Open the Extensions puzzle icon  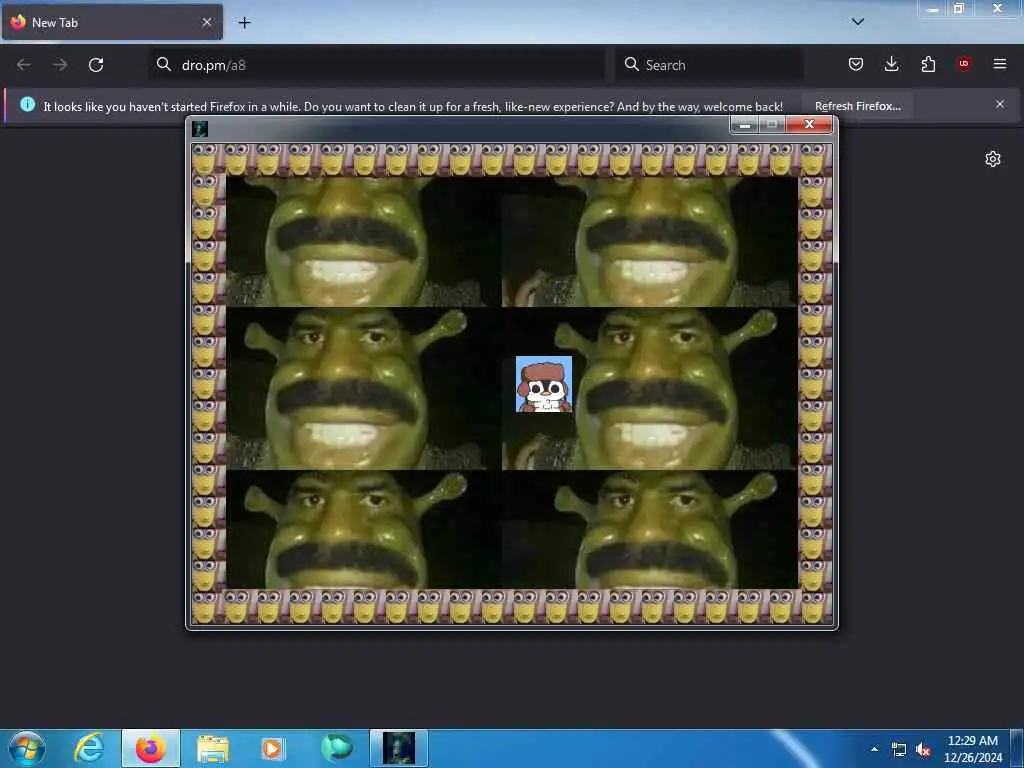click(x=928, y=64)
